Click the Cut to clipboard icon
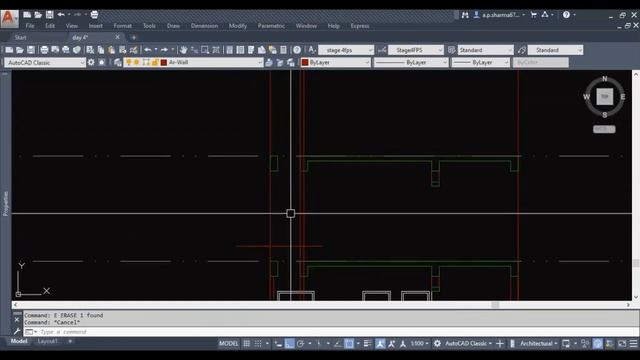Viewport: 640px width, 360px height. pos(90,50)
